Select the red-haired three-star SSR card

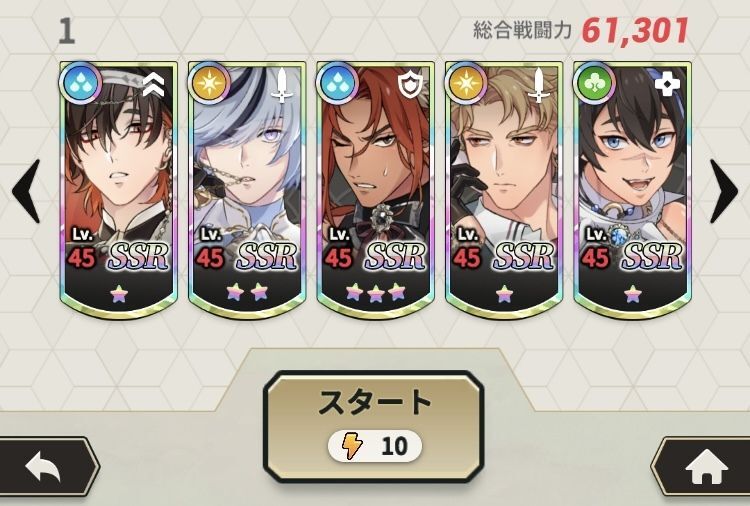[x=375, y=190]
